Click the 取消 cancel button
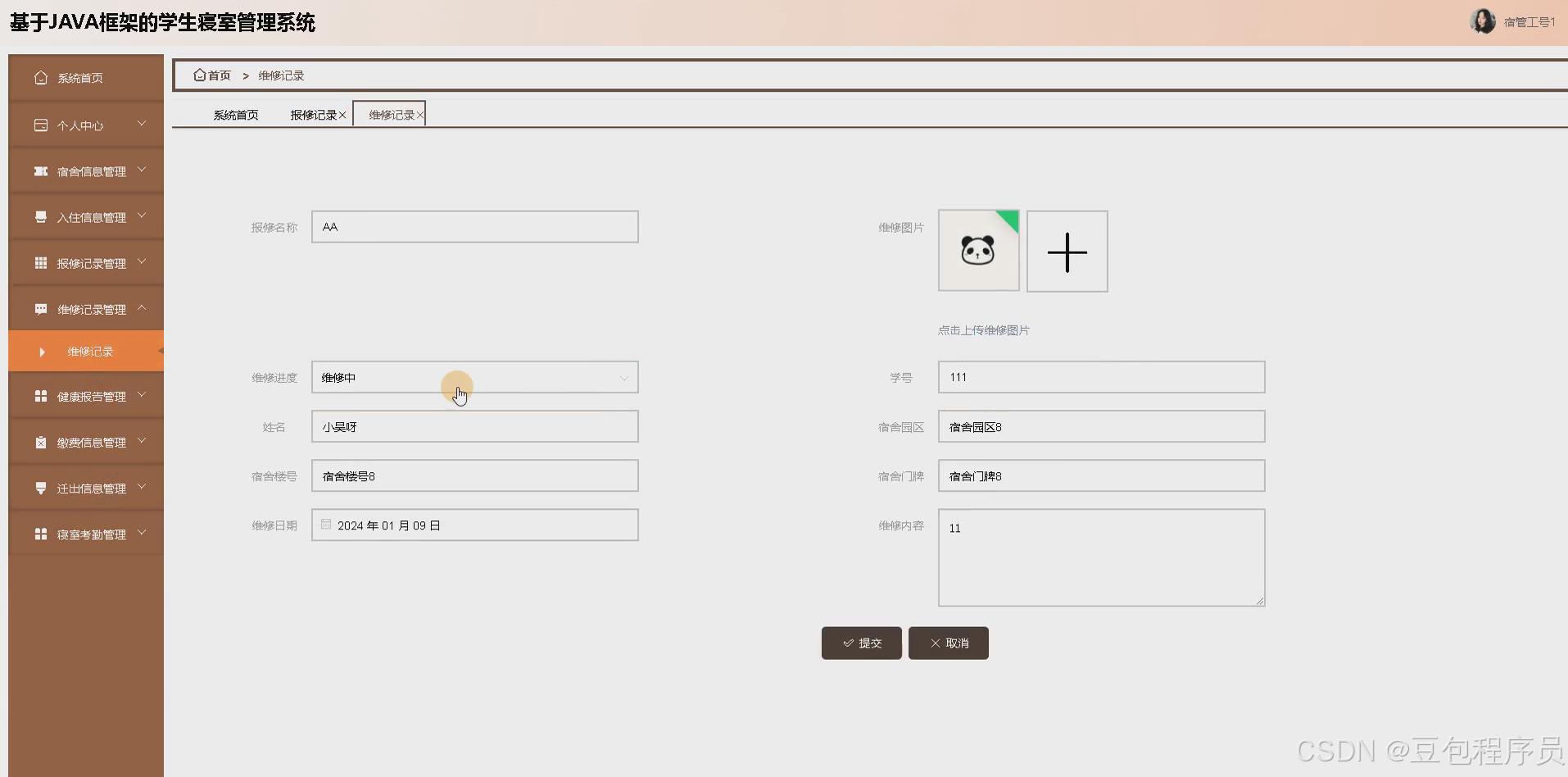The image size is (1568, 777). tap(949, 643)
